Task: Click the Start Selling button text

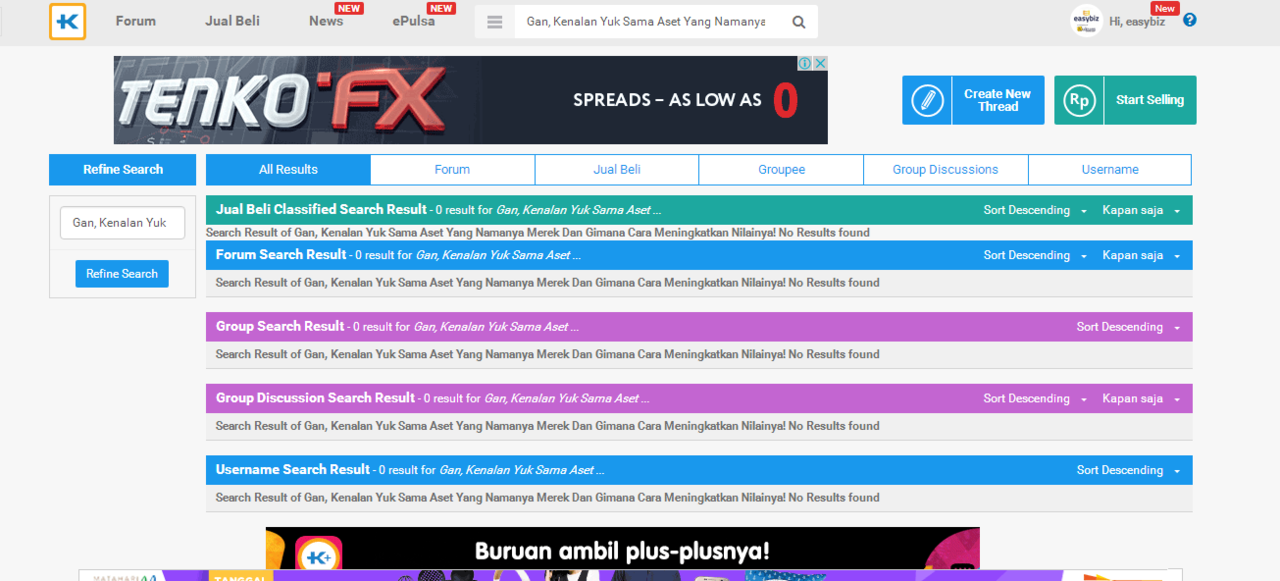Action: click(1150, 100)
